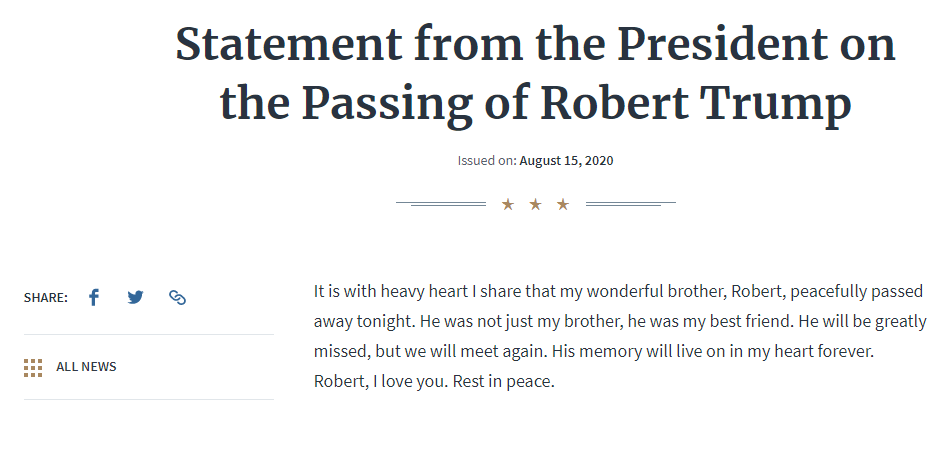This screenshot has height=471, width=945.
Task: Copy the page link using chain icon
Action: pyautogui.click(x=178, y=297)
